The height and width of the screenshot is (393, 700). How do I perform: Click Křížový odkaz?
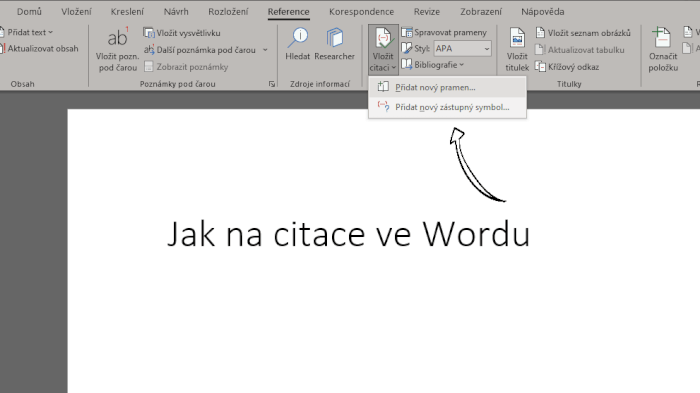coord(567,67)
